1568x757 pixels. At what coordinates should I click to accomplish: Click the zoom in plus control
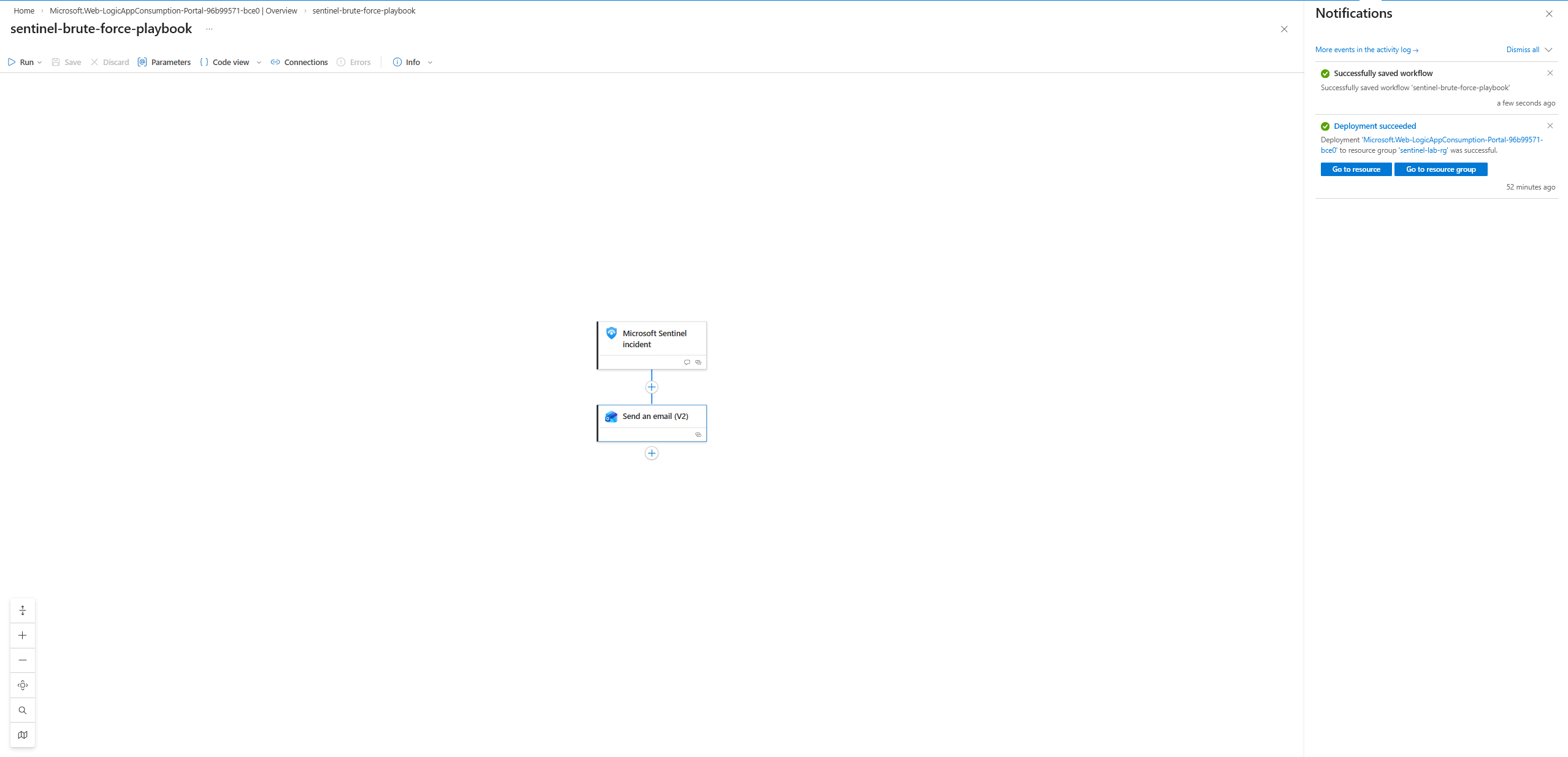[x=23, y=636]
